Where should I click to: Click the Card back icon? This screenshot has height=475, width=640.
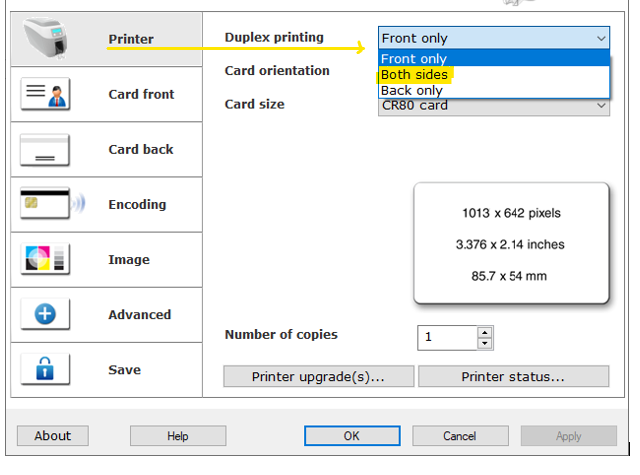(45, 149)
